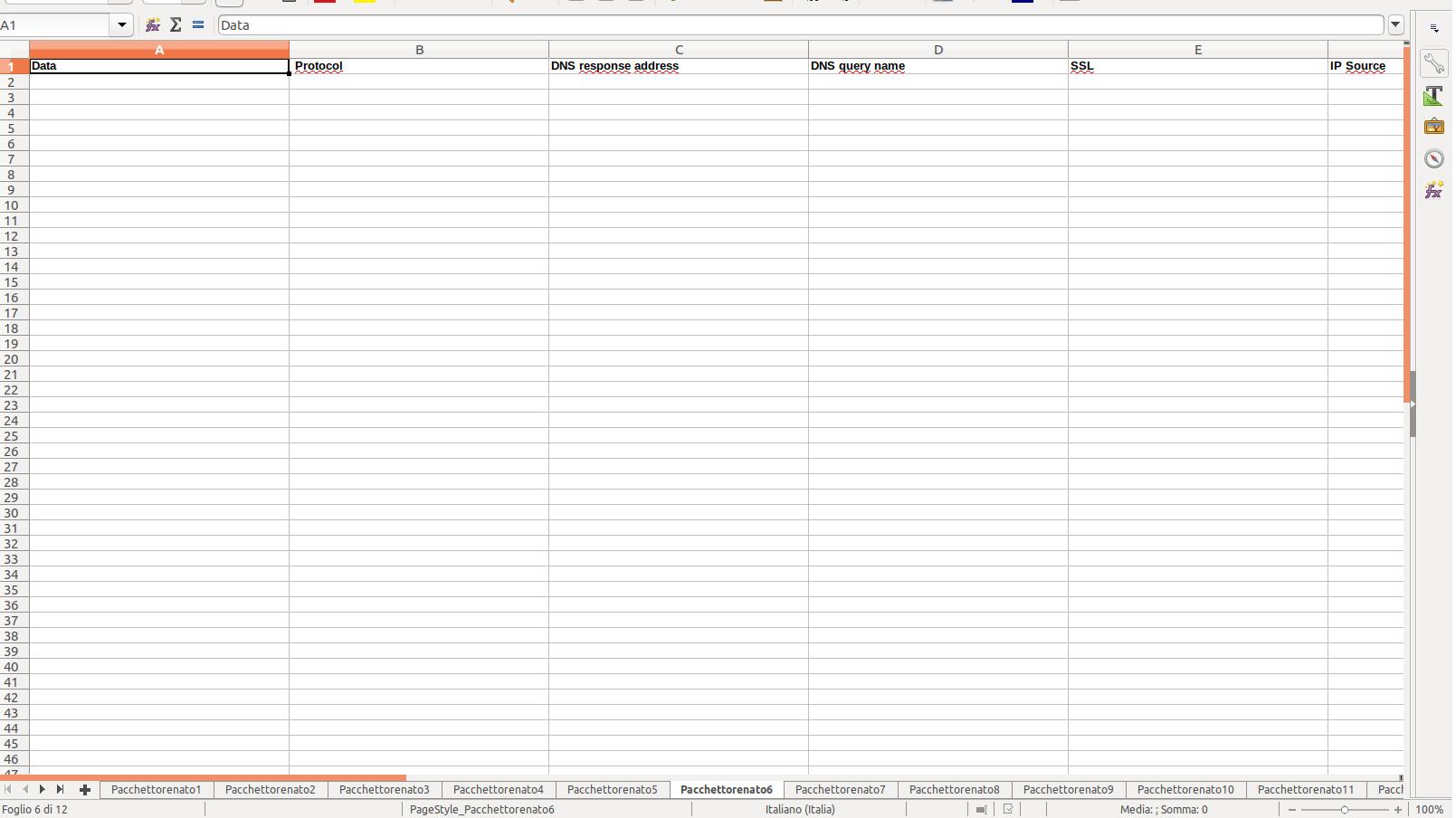Viewport: 1456px width, 818px height.
Task: Select column B header
Action: (419, 50)
